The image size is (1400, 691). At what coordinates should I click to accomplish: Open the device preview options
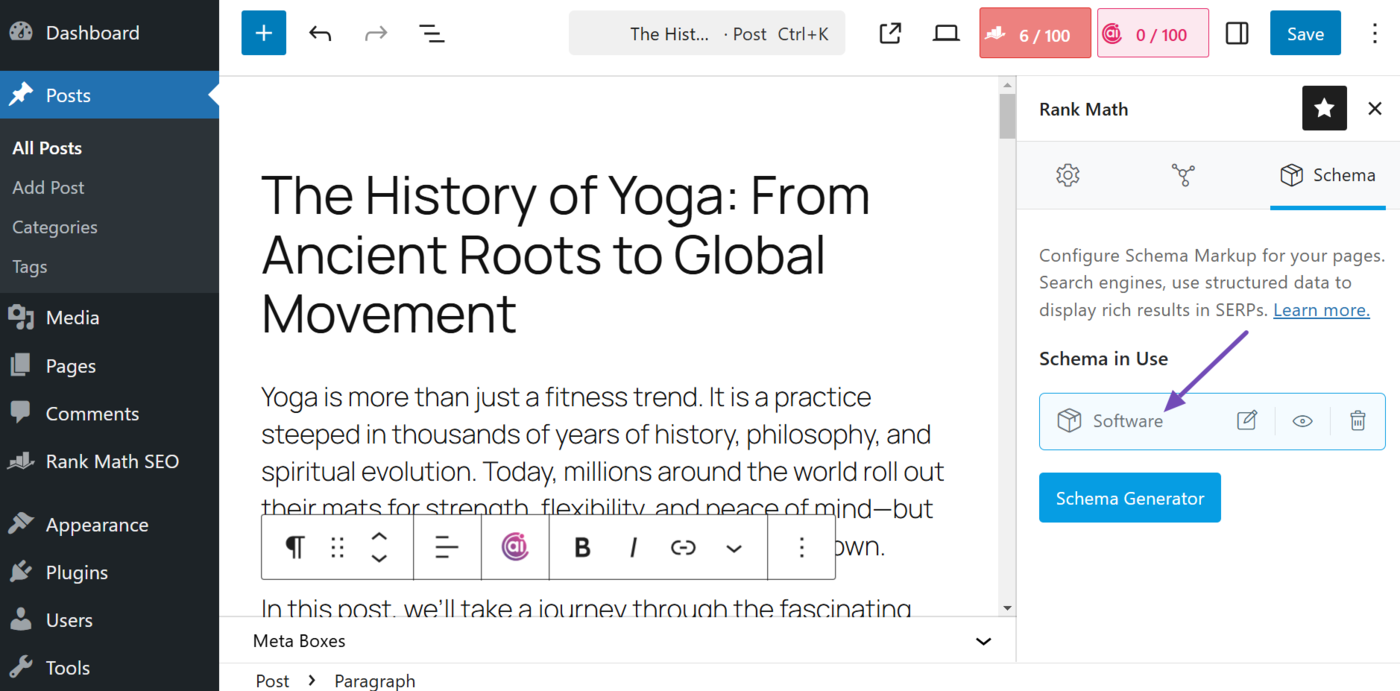(x=946, y=34)
